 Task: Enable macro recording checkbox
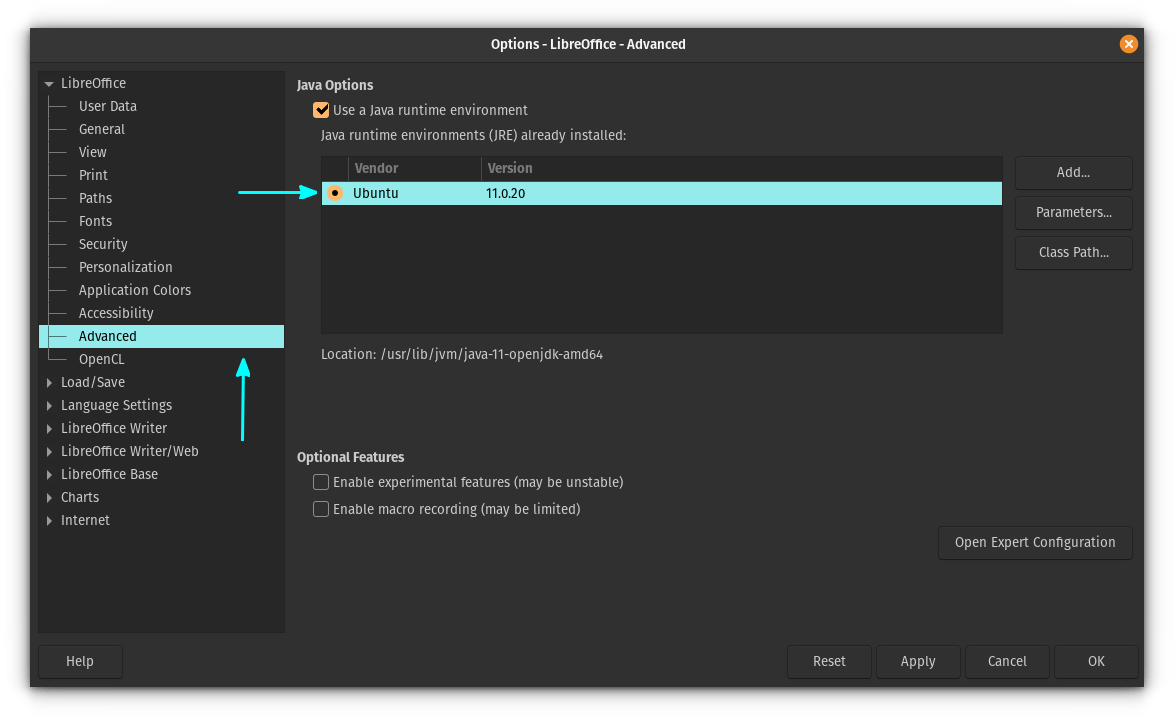(x=321, y=509)
